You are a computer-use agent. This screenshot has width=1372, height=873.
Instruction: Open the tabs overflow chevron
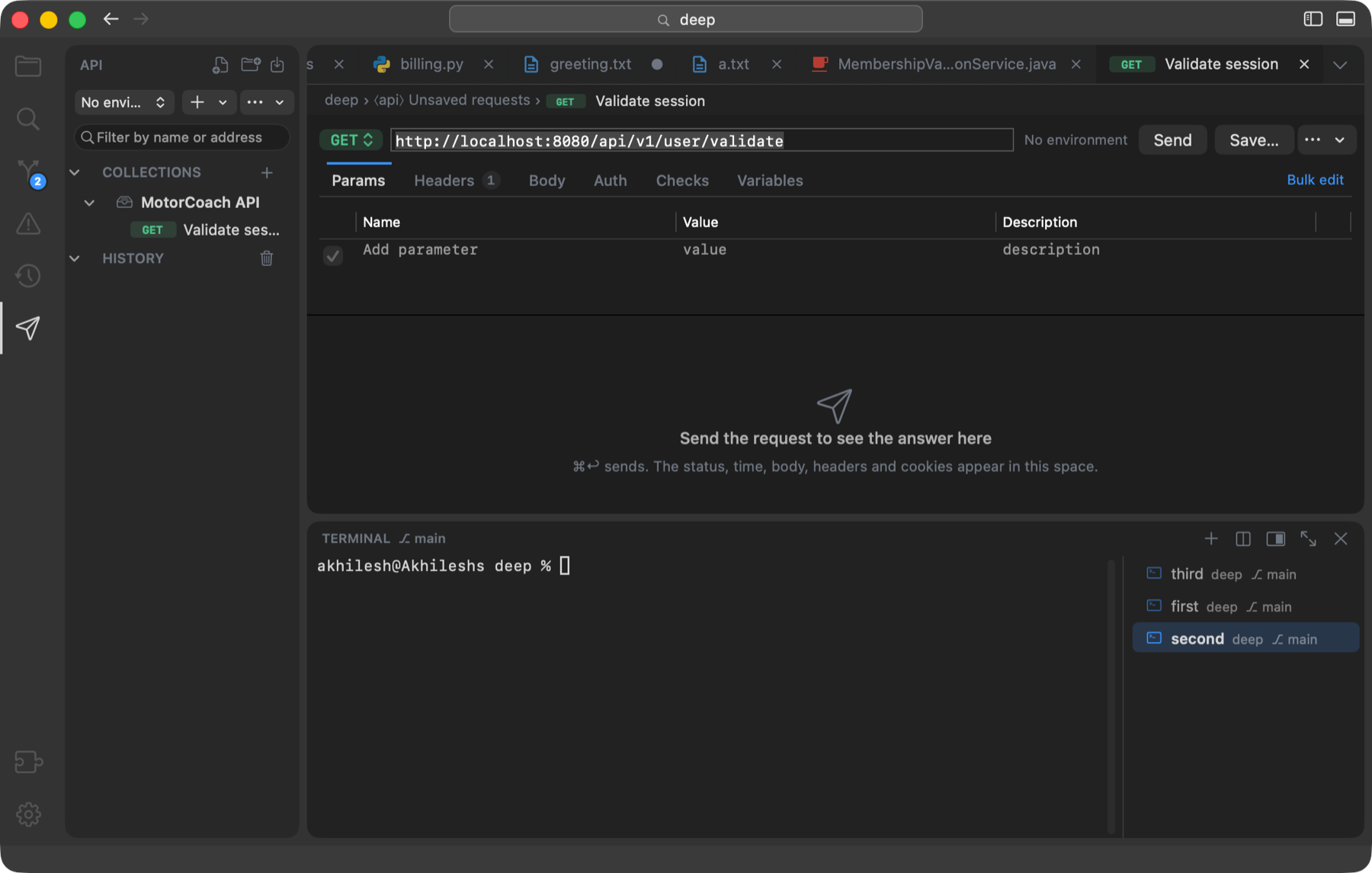click(x=1340, y=65)
